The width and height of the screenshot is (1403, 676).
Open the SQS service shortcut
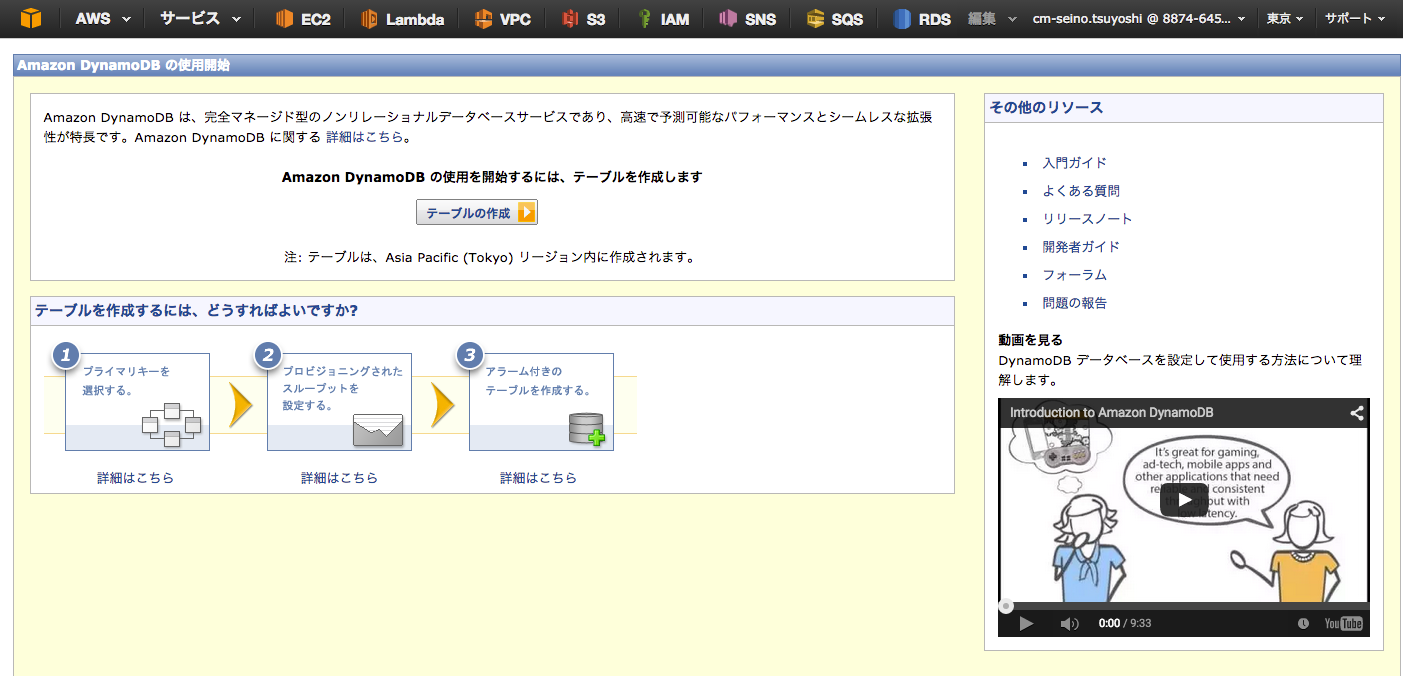835,19
